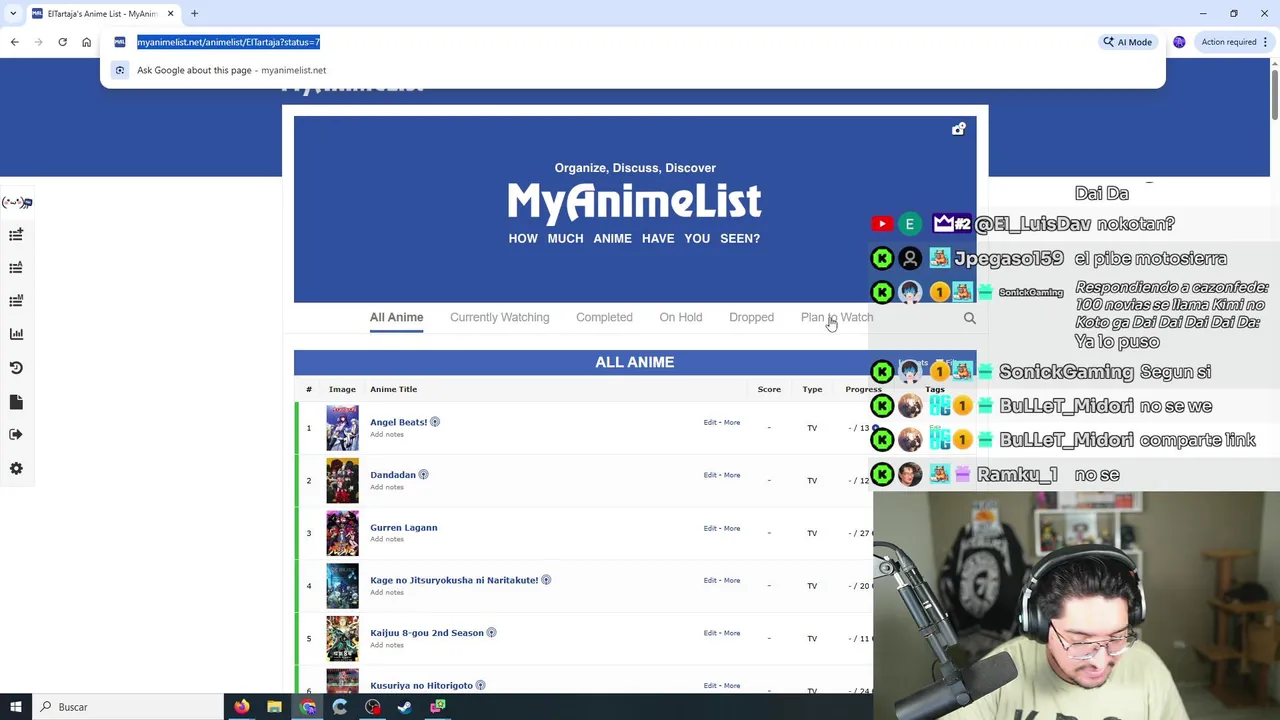Click More on the Kaijuu 8-gou row

tap(732, 633)
